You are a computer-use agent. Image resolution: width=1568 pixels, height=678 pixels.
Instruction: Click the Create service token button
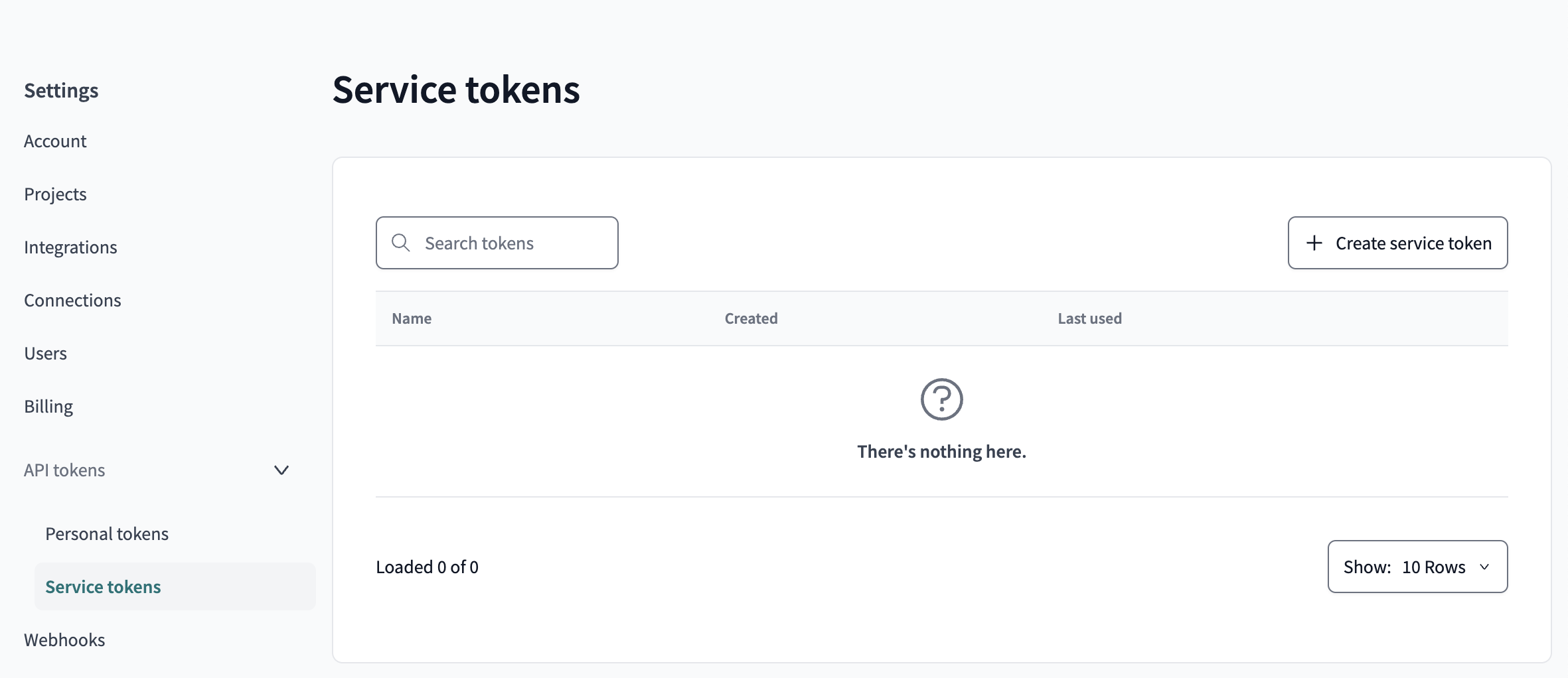tap(1397, 243)
